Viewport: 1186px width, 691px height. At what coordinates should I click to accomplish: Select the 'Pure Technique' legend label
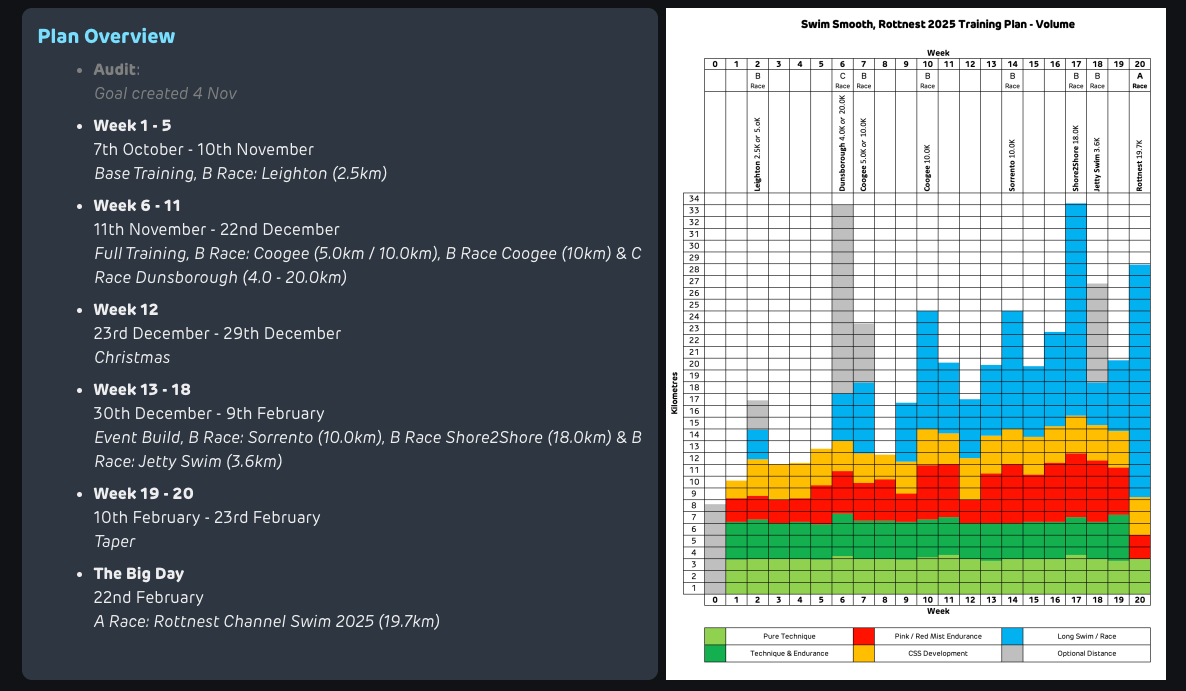(x=789, y=637)
